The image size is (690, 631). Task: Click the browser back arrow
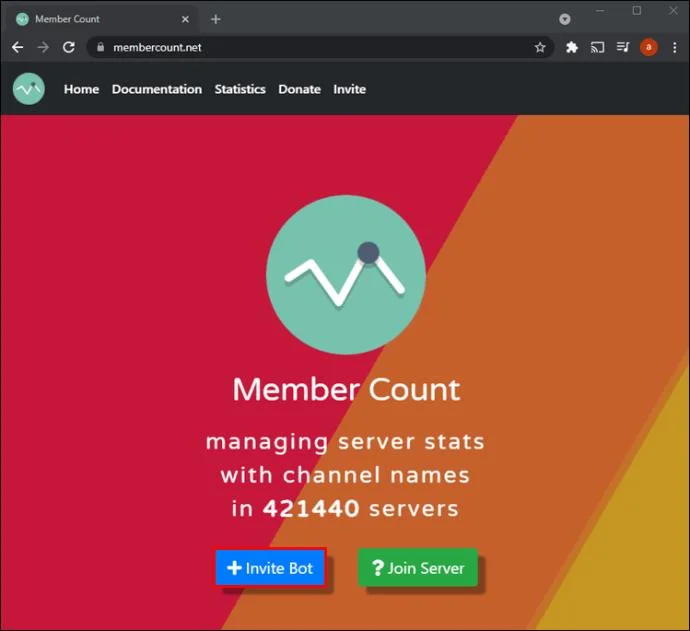pos(18,47)
